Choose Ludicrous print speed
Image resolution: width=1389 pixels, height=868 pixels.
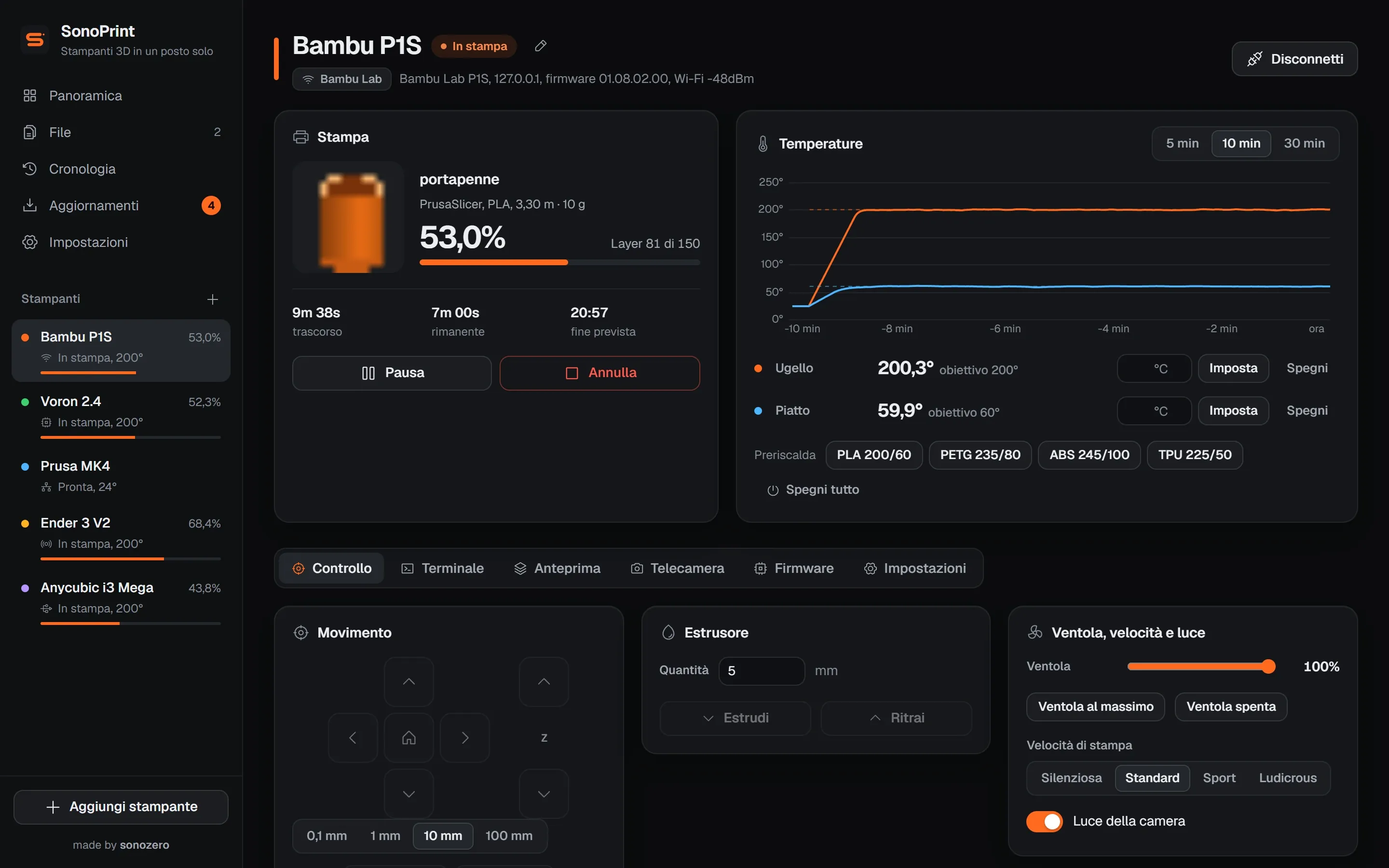1287,778
